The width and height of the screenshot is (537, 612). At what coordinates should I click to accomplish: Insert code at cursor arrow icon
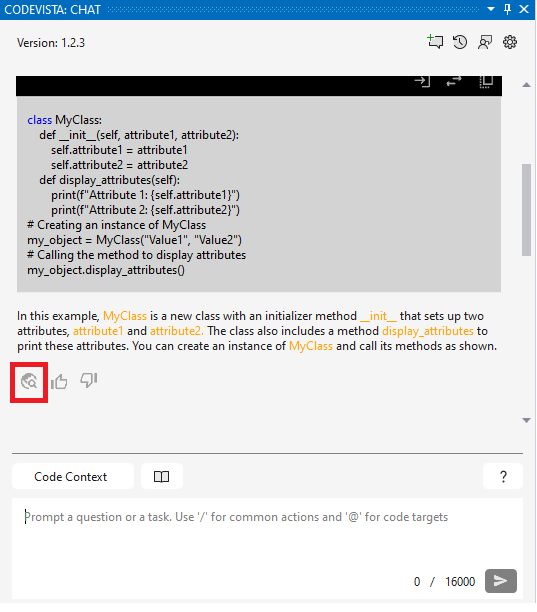422,81
